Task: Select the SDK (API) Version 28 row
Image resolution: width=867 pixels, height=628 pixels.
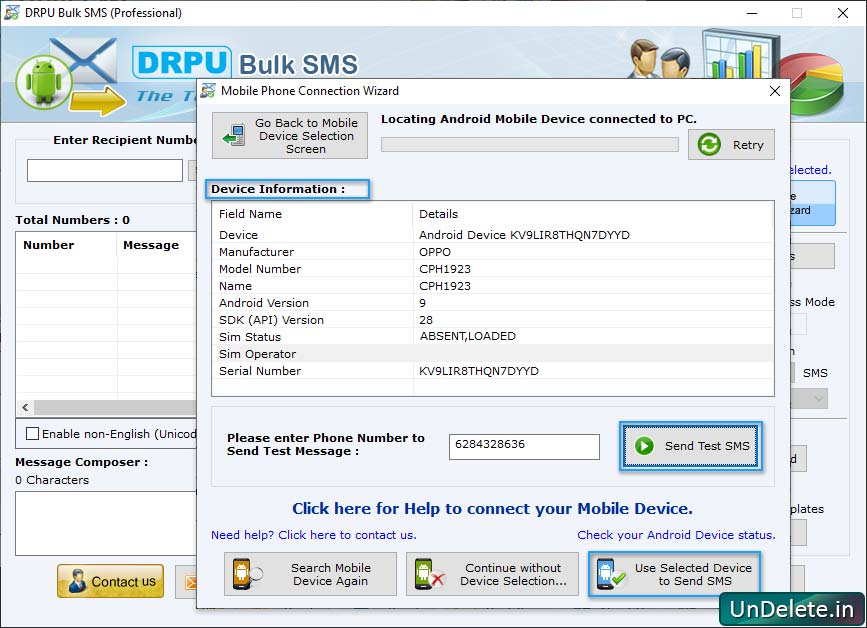Action: tap(493, 320)
